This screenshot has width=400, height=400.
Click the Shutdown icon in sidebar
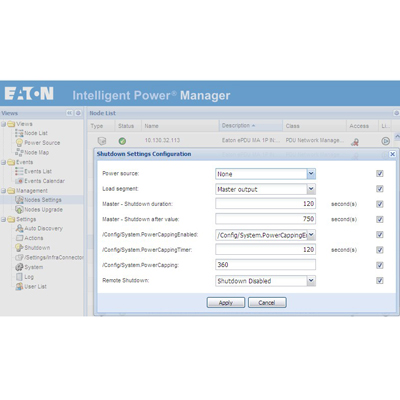[x=19, y=248]
